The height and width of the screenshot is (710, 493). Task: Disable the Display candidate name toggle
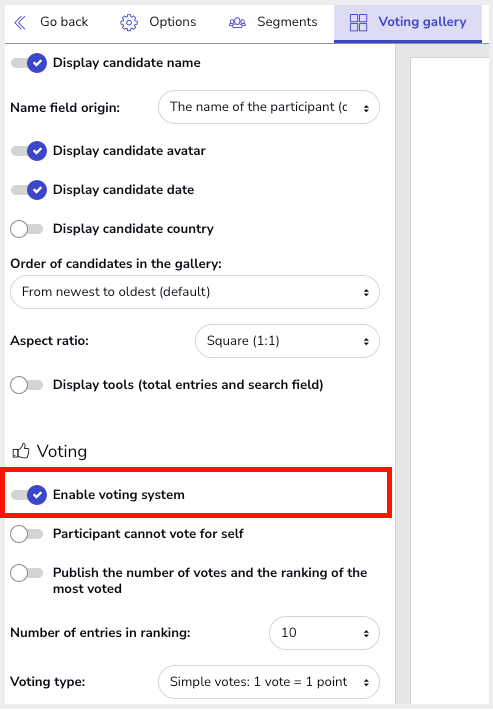pos(29,63)
